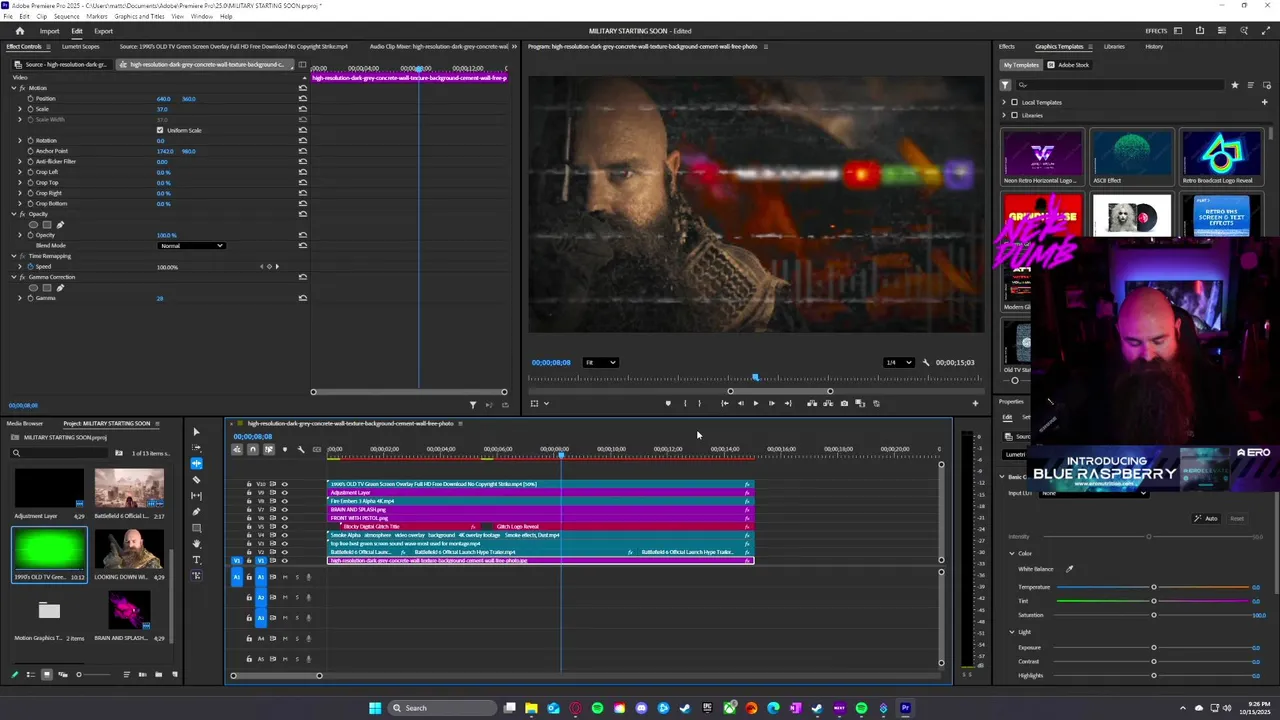Open the Media Browser tab
This screenshot has height=720, width=1280.
coord(25,423)
